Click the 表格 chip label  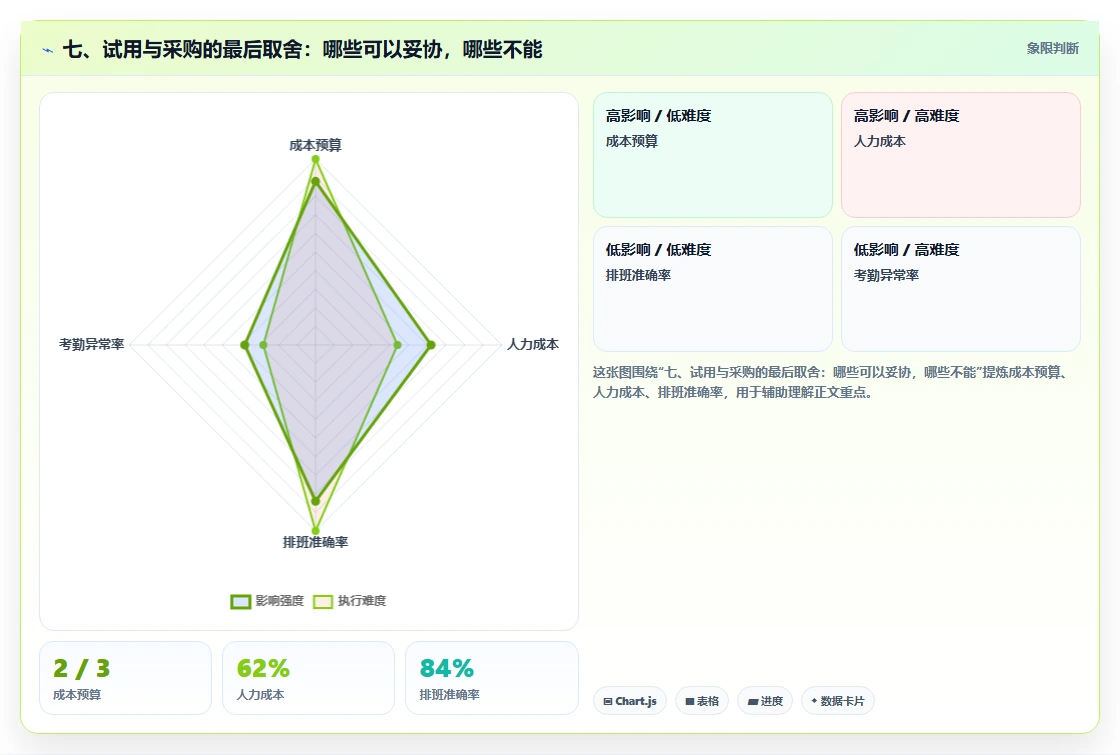pos(708,701)
